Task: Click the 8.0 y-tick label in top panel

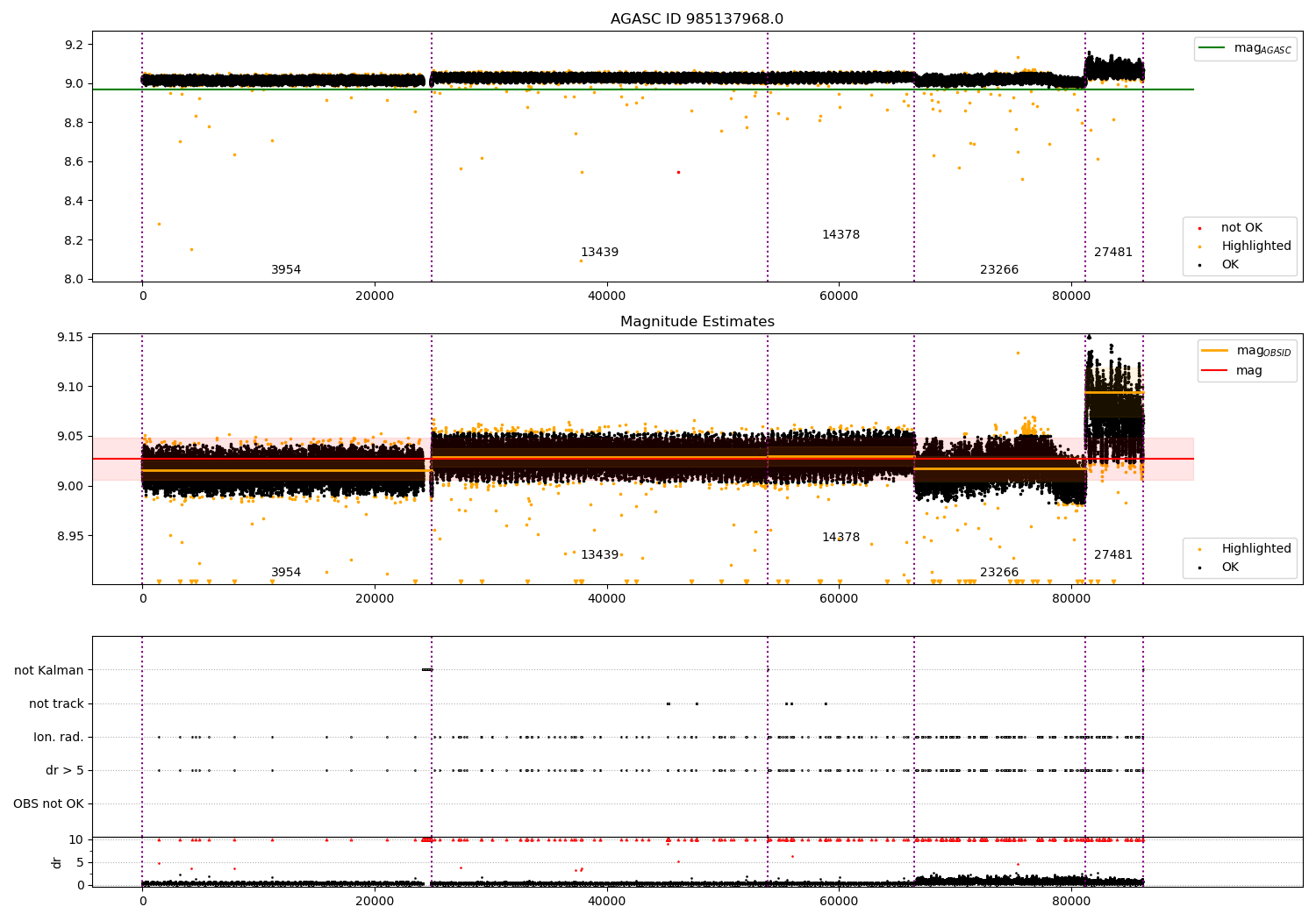Action: tap(75, 279)
